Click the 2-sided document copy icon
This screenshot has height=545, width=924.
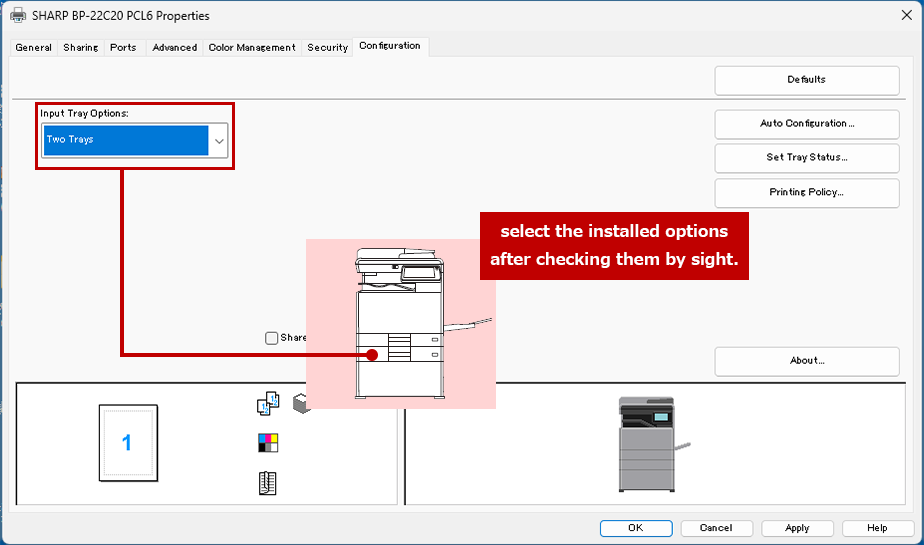[268, 404]
